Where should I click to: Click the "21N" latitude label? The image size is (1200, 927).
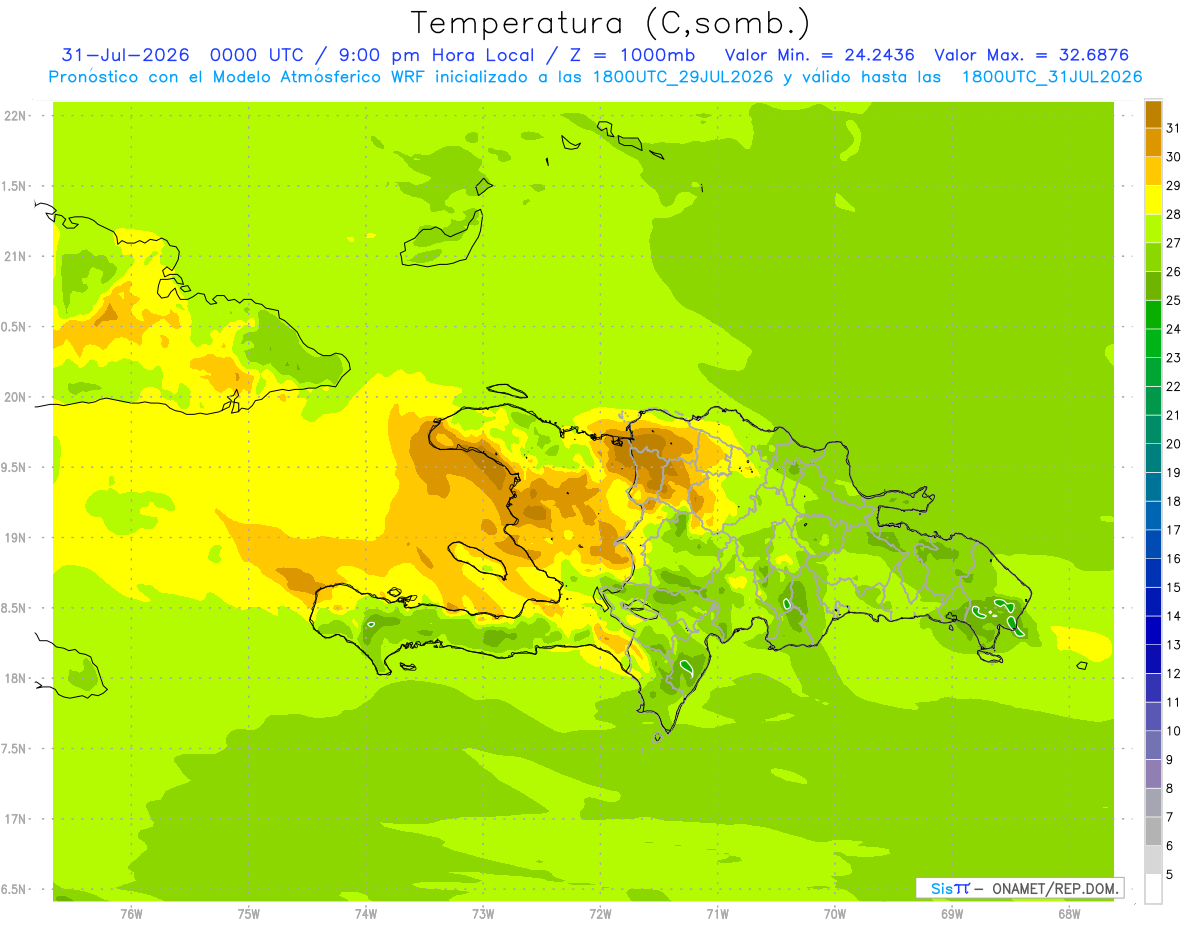point(15,256)
